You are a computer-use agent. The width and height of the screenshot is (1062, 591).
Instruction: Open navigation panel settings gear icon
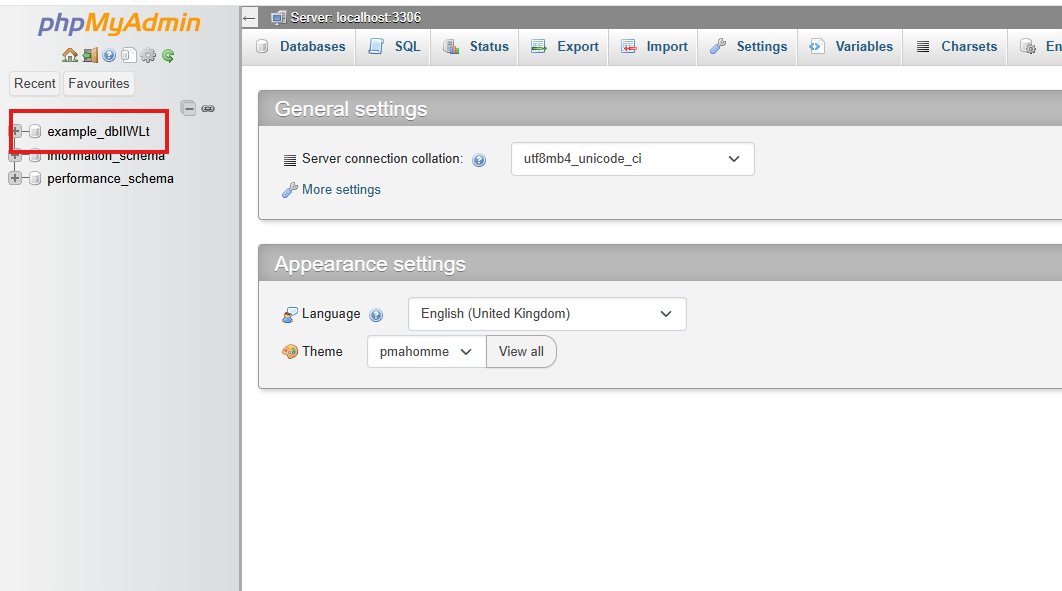pos(148,56)
